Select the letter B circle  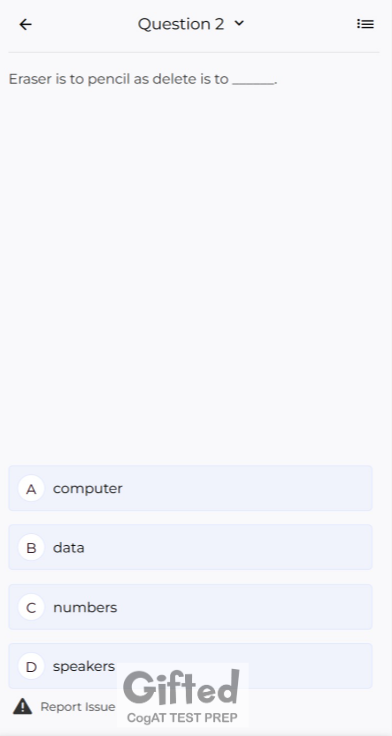point(31,547)
